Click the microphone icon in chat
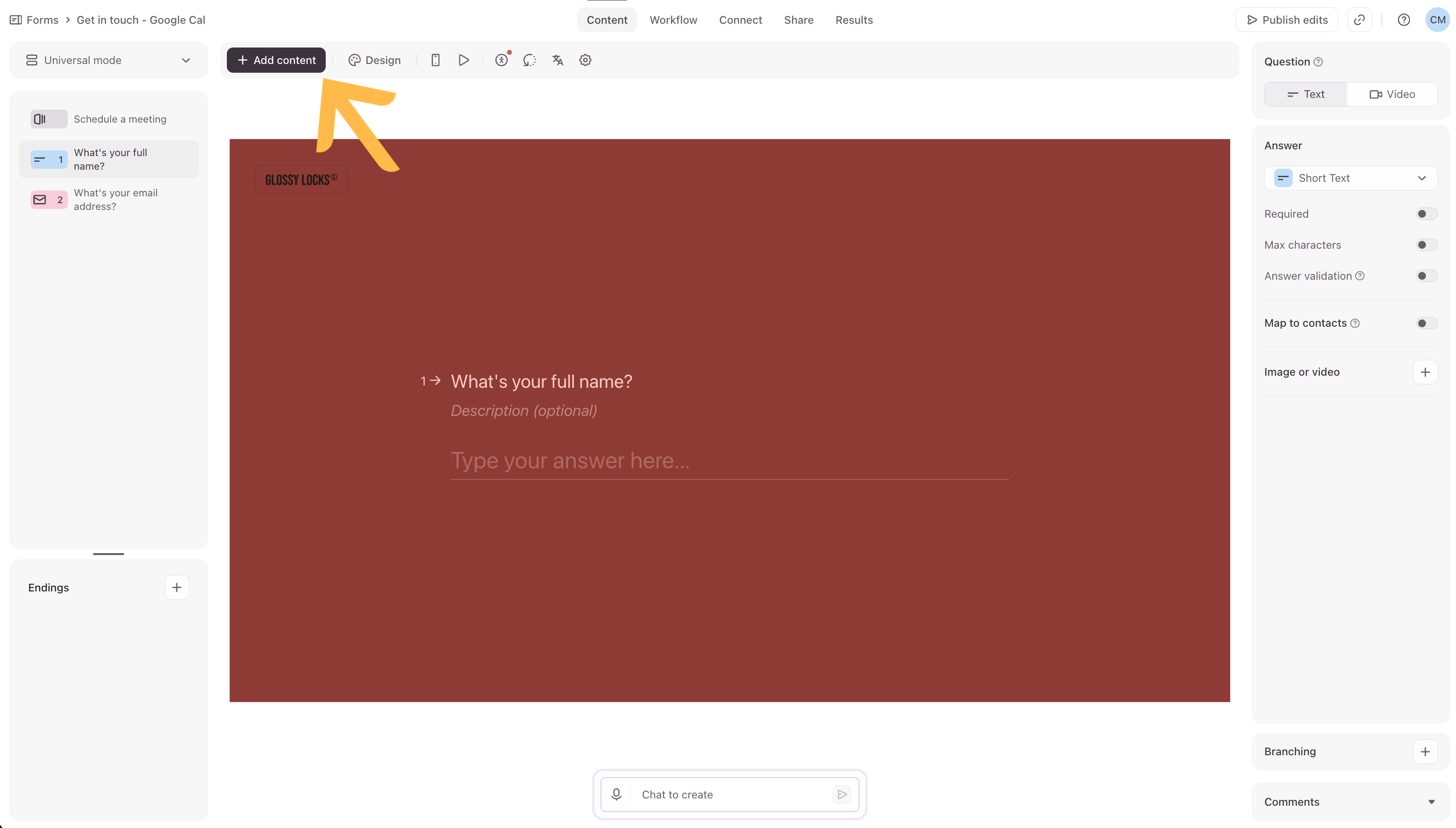The height and width of the screenshot is (828, 1456). [617, 795]
